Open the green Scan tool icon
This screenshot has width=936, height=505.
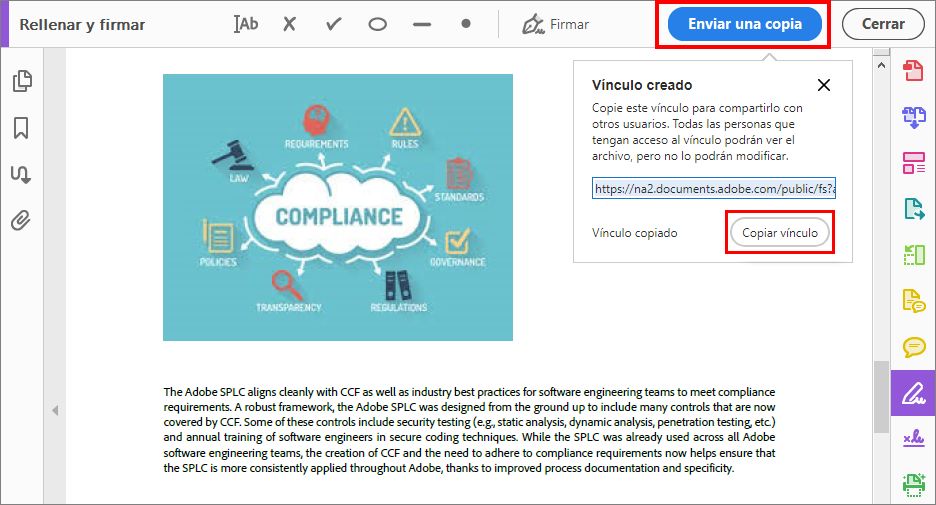click(913, 485)
